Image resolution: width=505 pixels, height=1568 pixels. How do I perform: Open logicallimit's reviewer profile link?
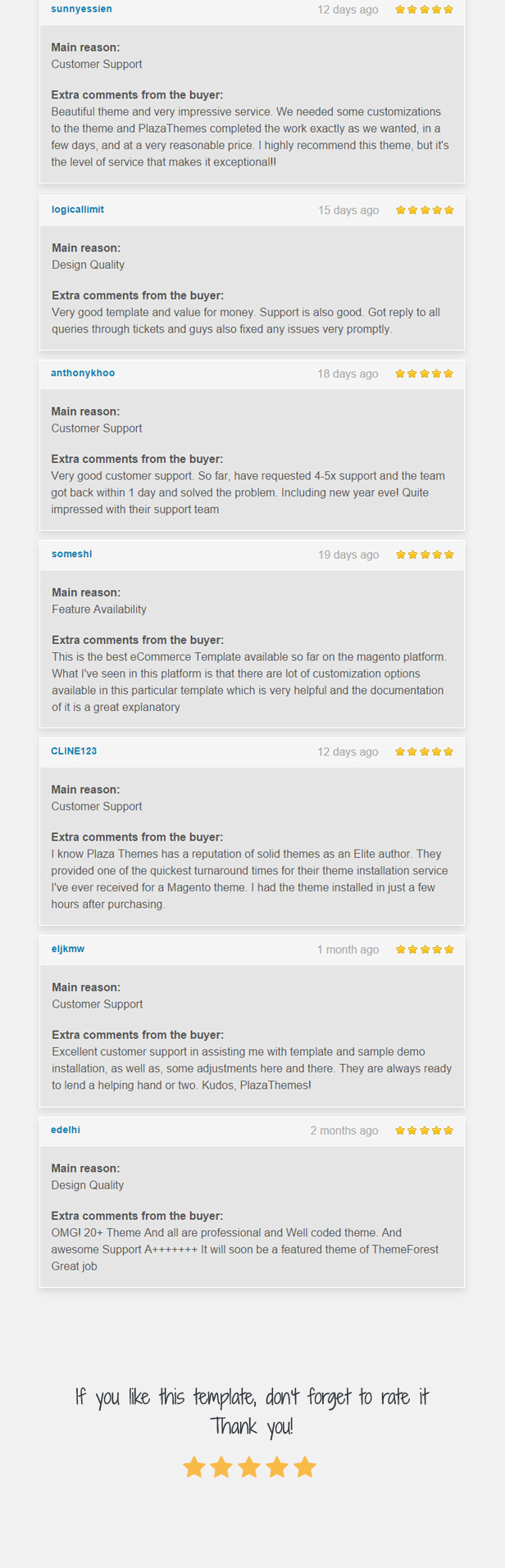[x=78, y=210]
